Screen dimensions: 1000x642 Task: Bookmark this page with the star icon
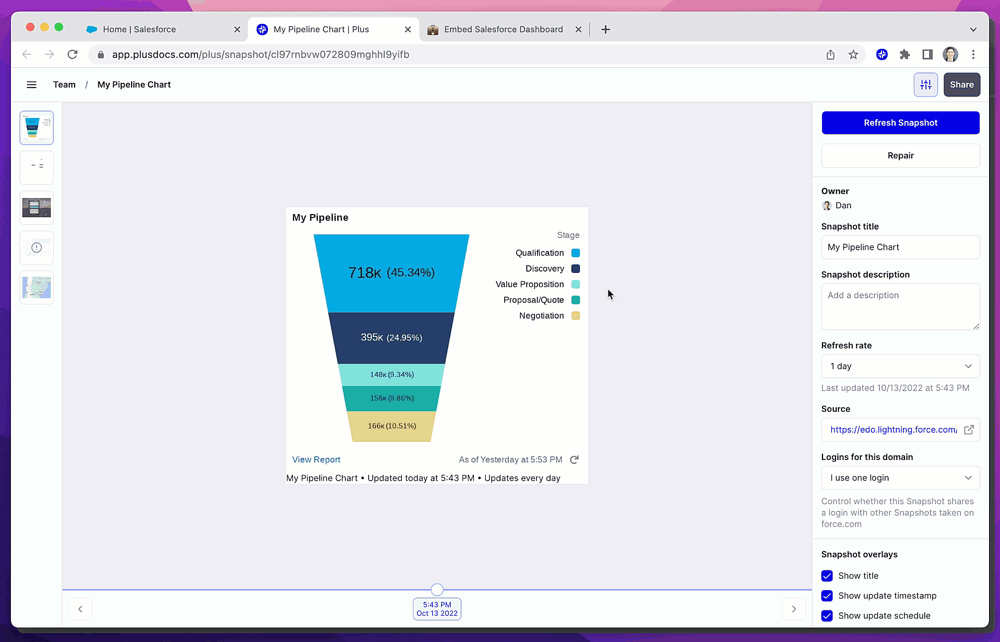[853, 55]
